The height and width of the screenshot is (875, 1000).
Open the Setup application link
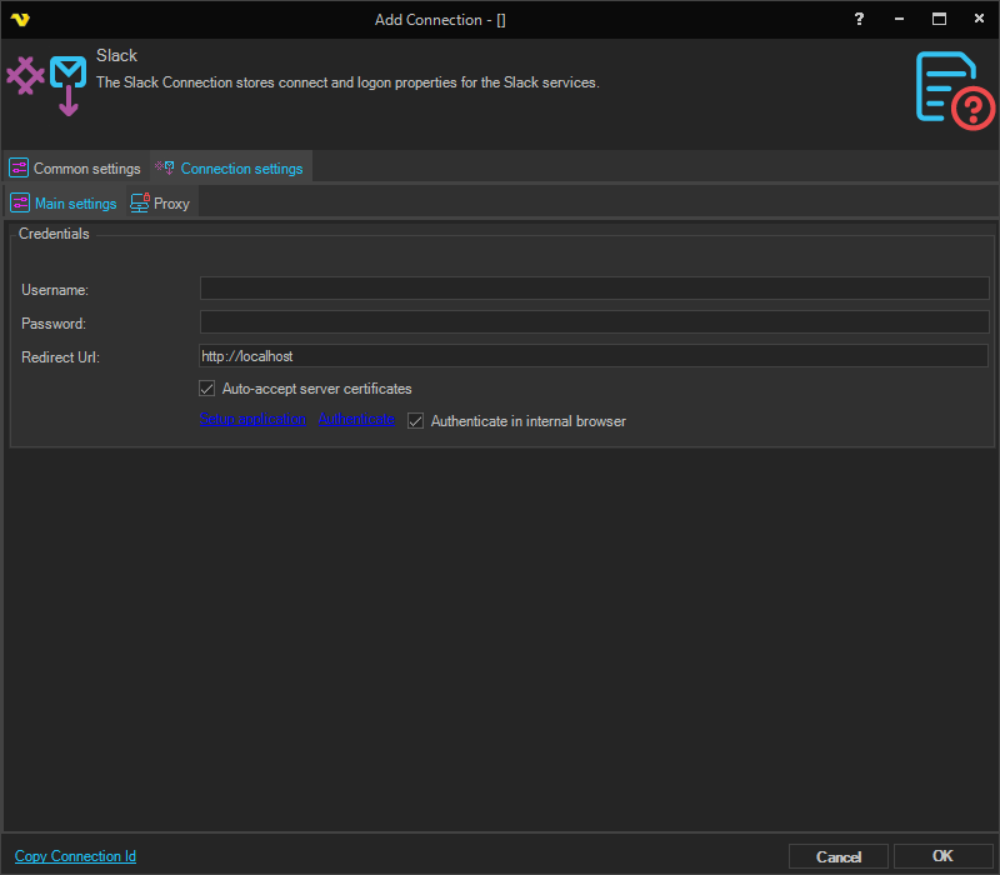[x=253, y=419]
